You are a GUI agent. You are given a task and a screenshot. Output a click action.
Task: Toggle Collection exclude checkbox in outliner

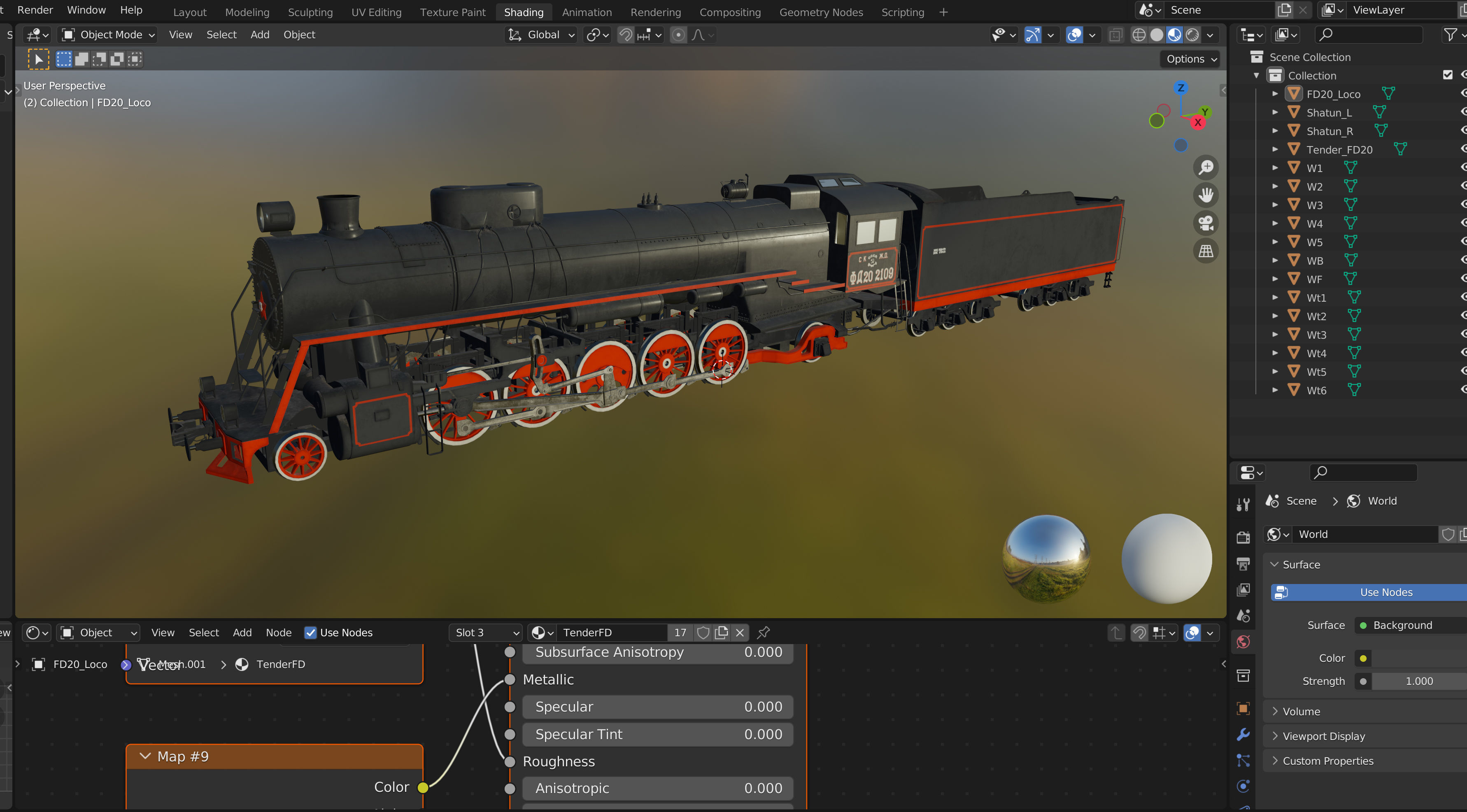pyautogui.click(x=1448, y=75)
